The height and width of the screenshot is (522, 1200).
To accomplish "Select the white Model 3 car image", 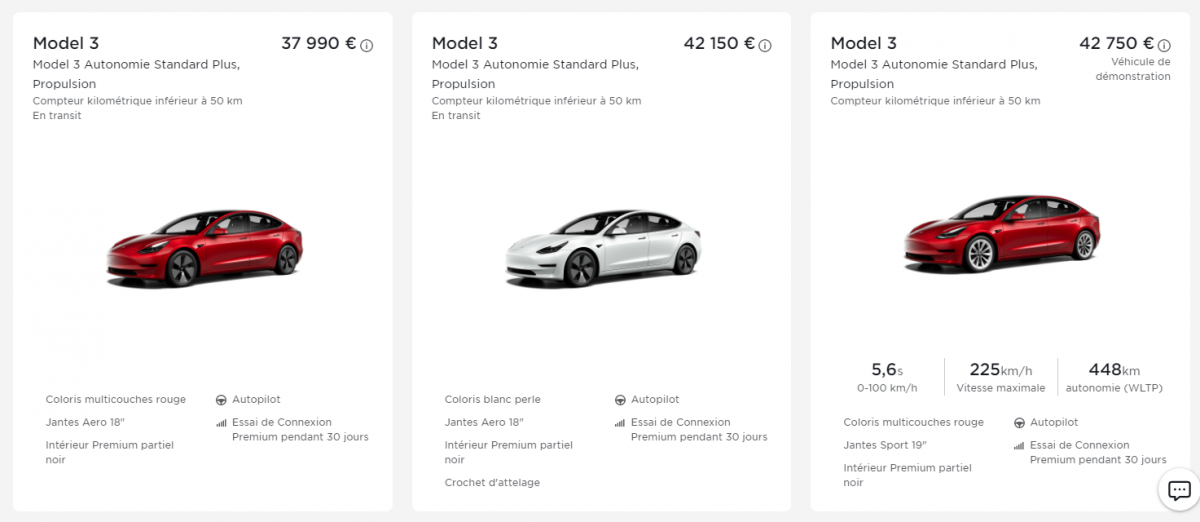I will coord(602,248).
